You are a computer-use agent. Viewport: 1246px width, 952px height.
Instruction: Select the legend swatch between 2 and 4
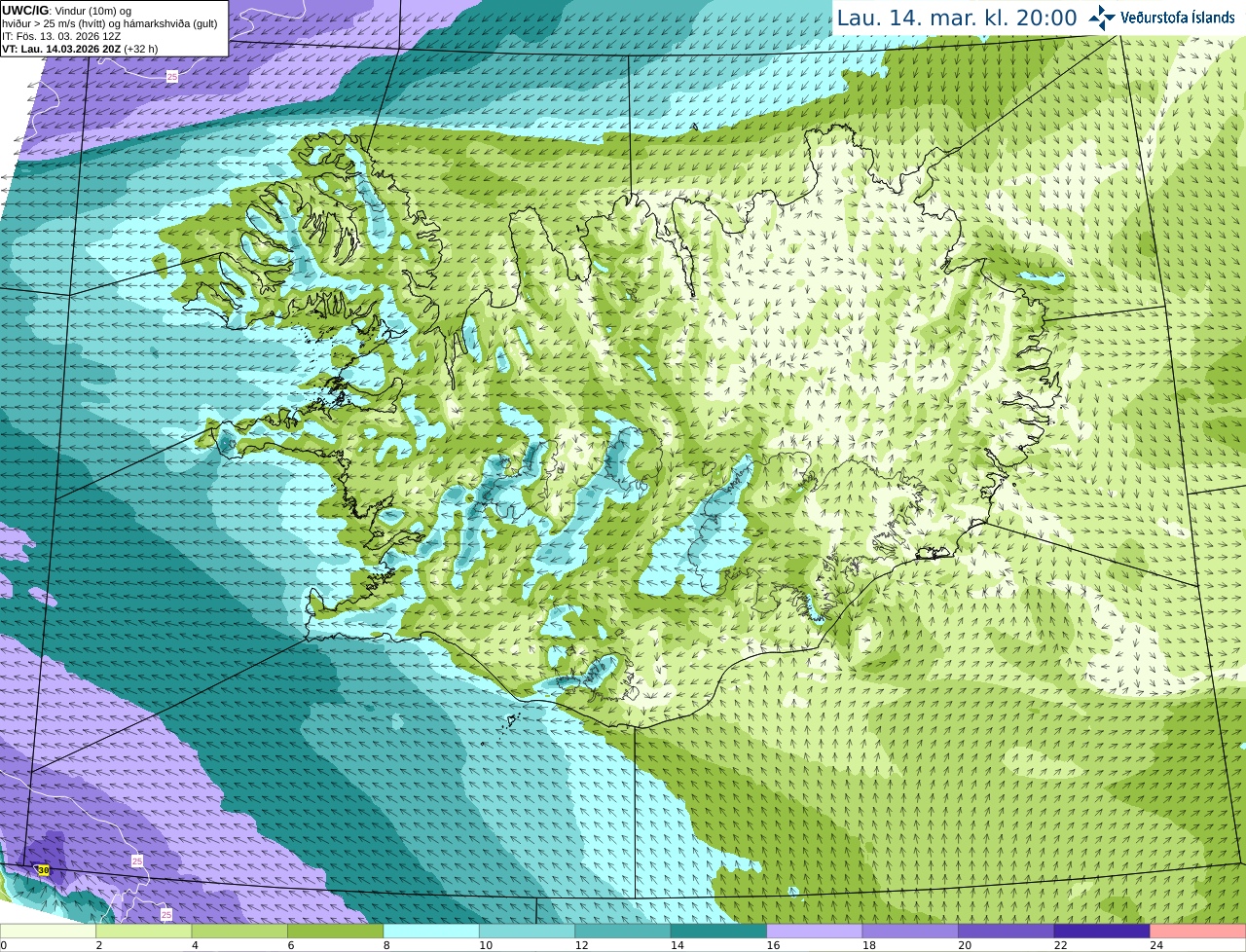(144, 932)
